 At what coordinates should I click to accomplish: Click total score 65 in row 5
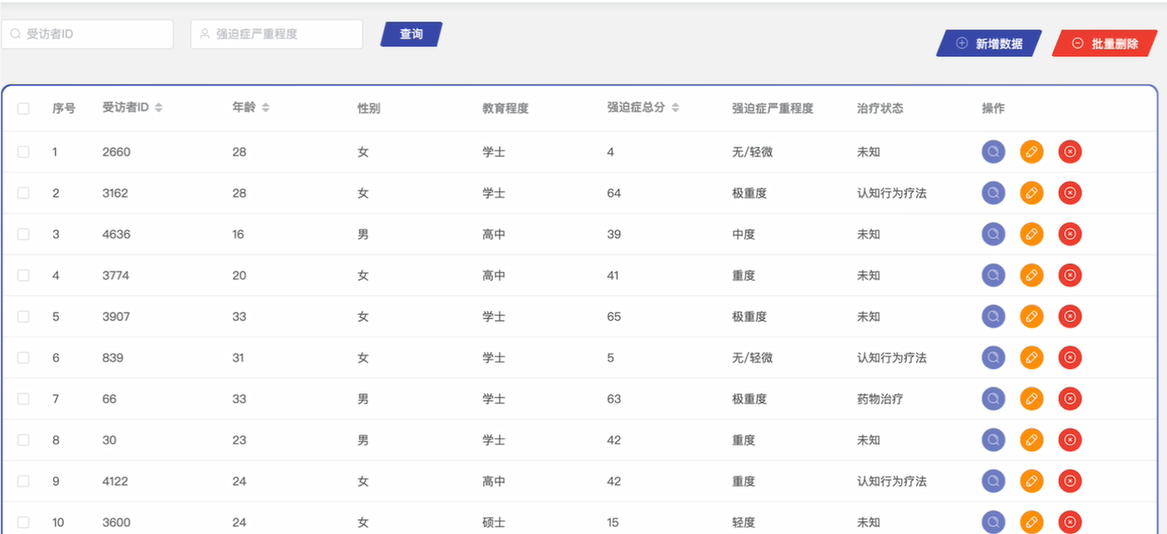pos(614,317)
